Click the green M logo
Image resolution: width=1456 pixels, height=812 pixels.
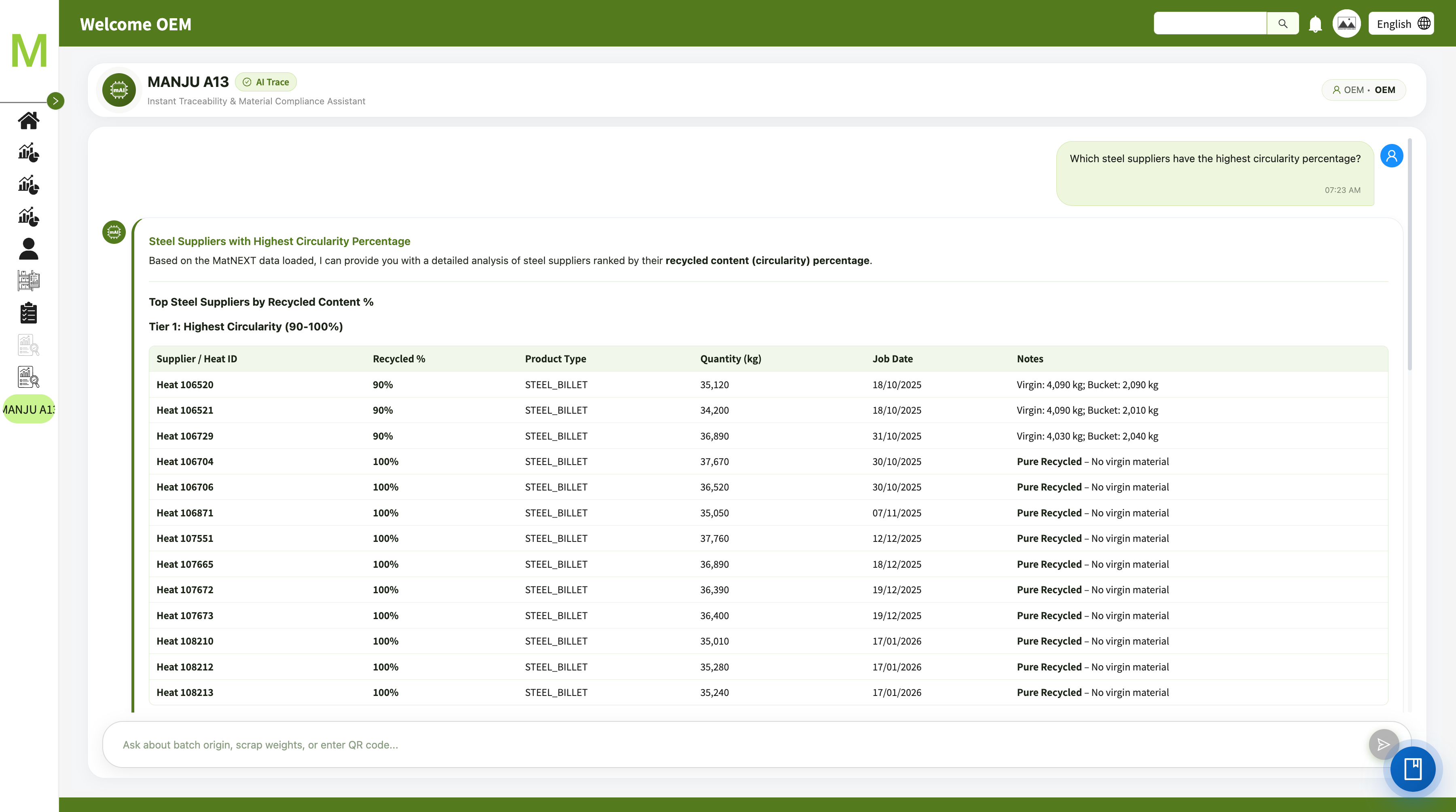(x=29, y=50)
